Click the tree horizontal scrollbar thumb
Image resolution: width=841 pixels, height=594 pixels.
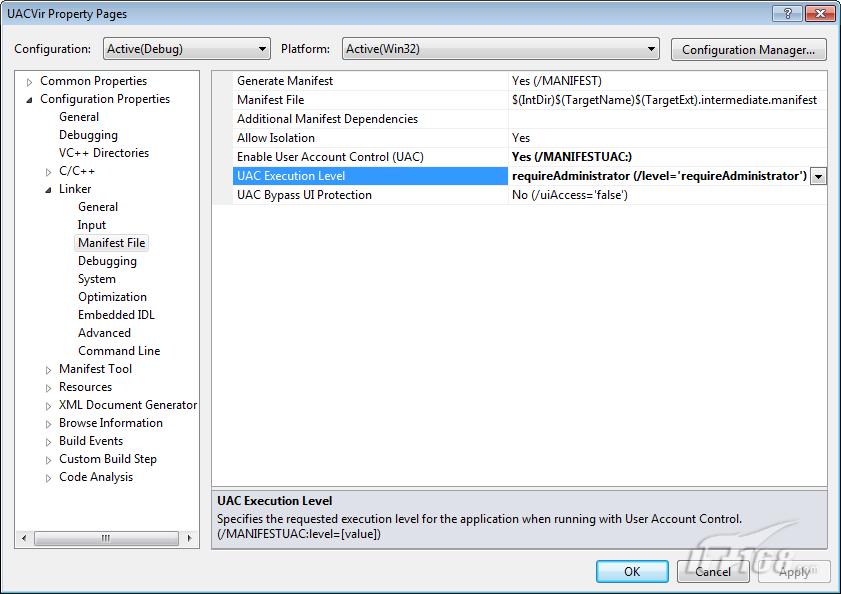click(106, 538)
